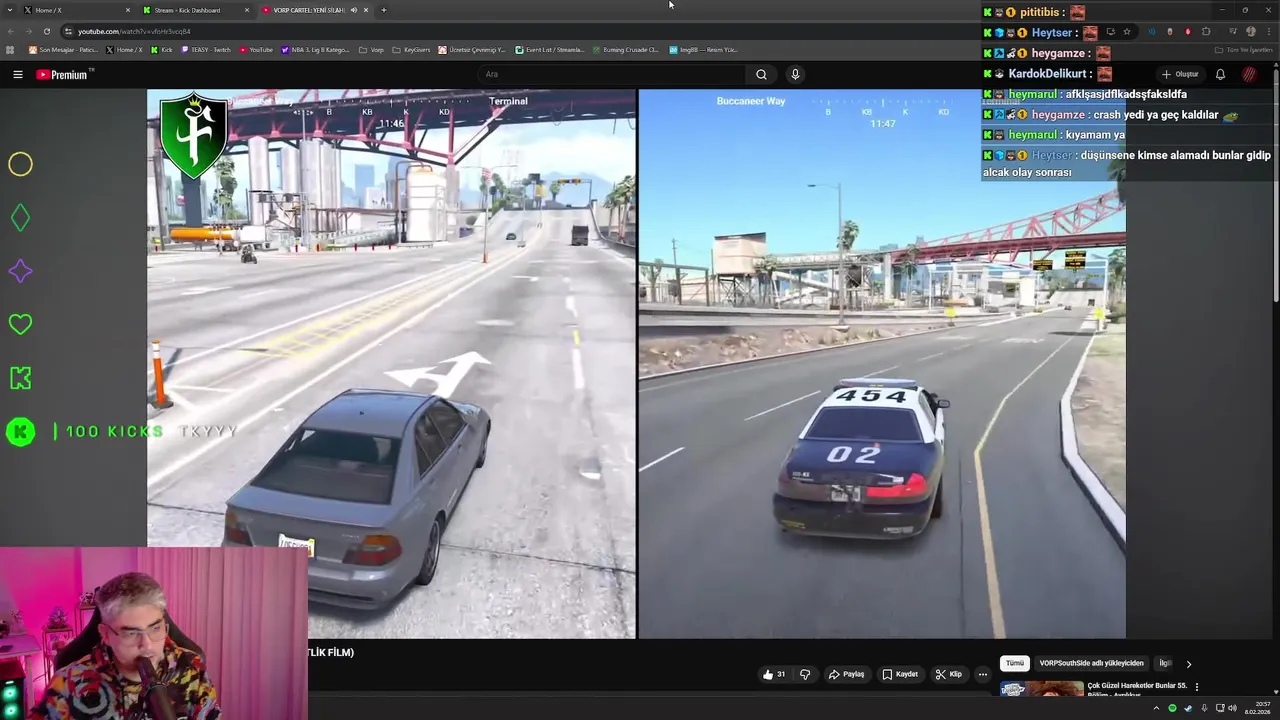This screenshot has height=720, width=1280.
Task: Select the Tümü filter chip
Action: click(1015, 663)
